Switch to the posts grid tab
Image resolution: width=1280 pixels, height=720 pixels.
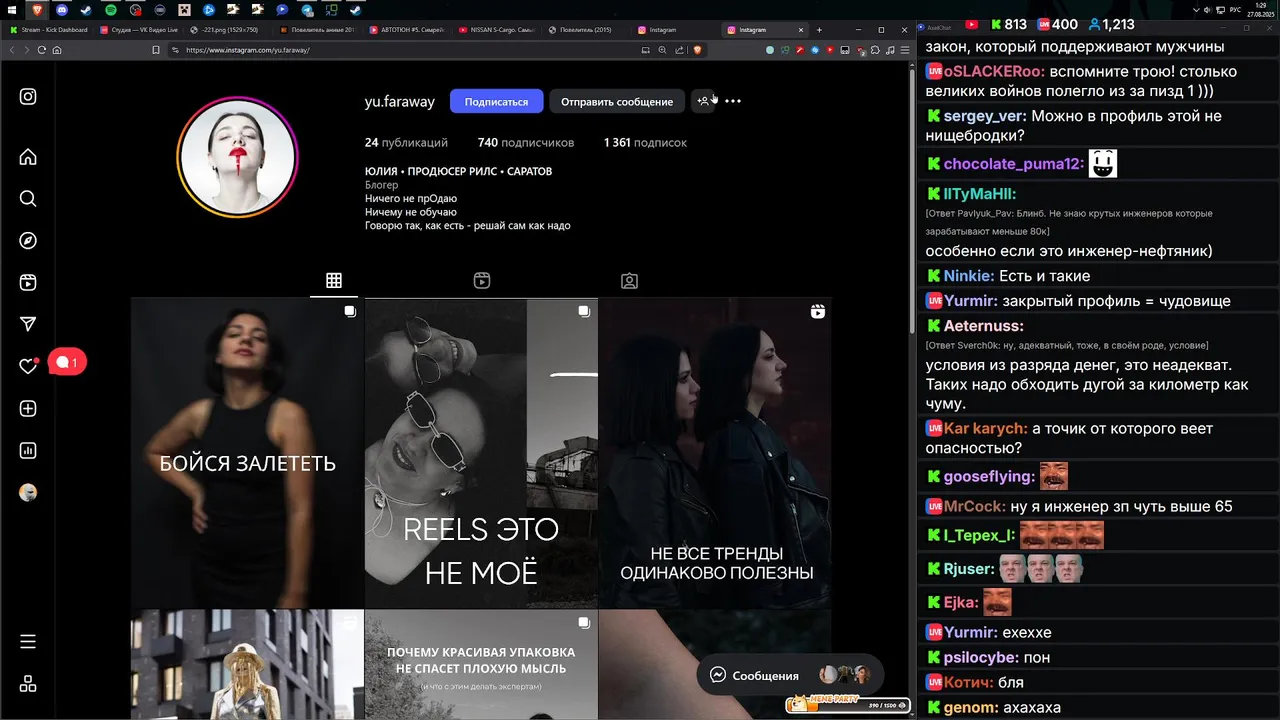coord(334,281)
